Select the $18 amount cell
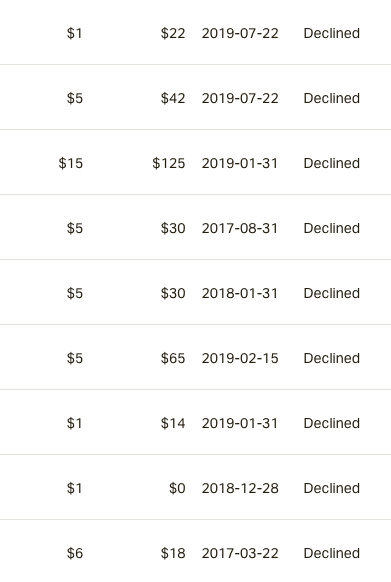The height and width of the screenshot is (582, 391). tap(173, 553)
